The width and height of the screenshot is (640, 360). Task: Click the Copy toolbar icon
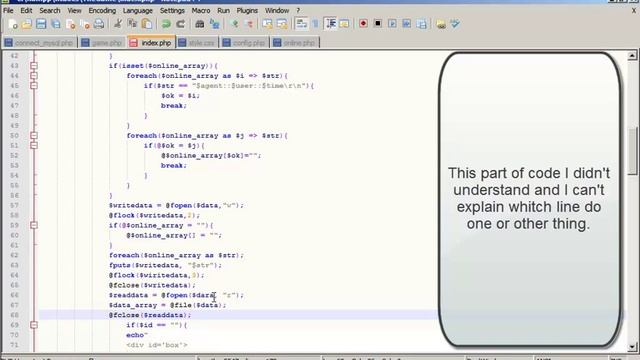pyautogui.click(x=132, y=24)
